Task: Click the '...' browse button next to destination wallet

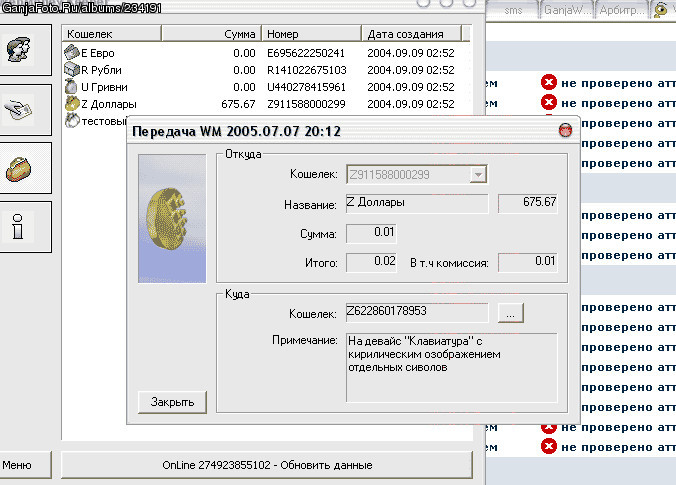Action: click(510, 313)
